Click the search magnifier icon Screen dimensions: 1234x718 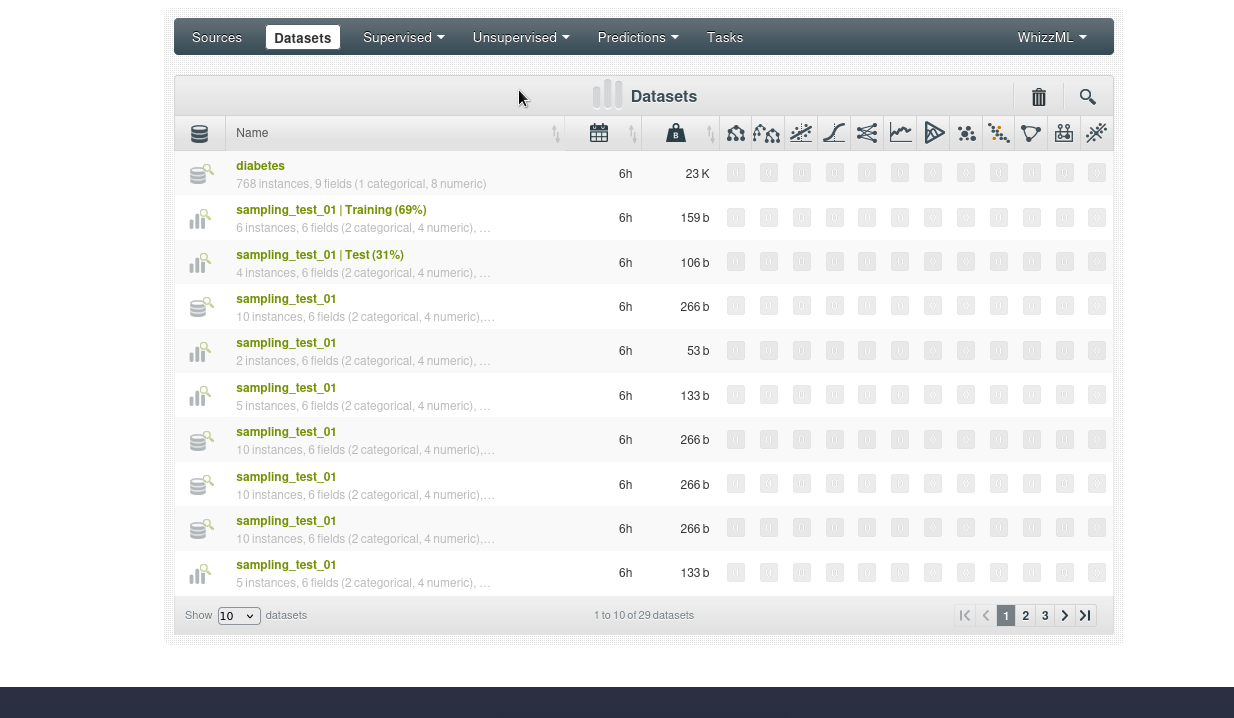pyautogui.click(x=1087, y=97)
